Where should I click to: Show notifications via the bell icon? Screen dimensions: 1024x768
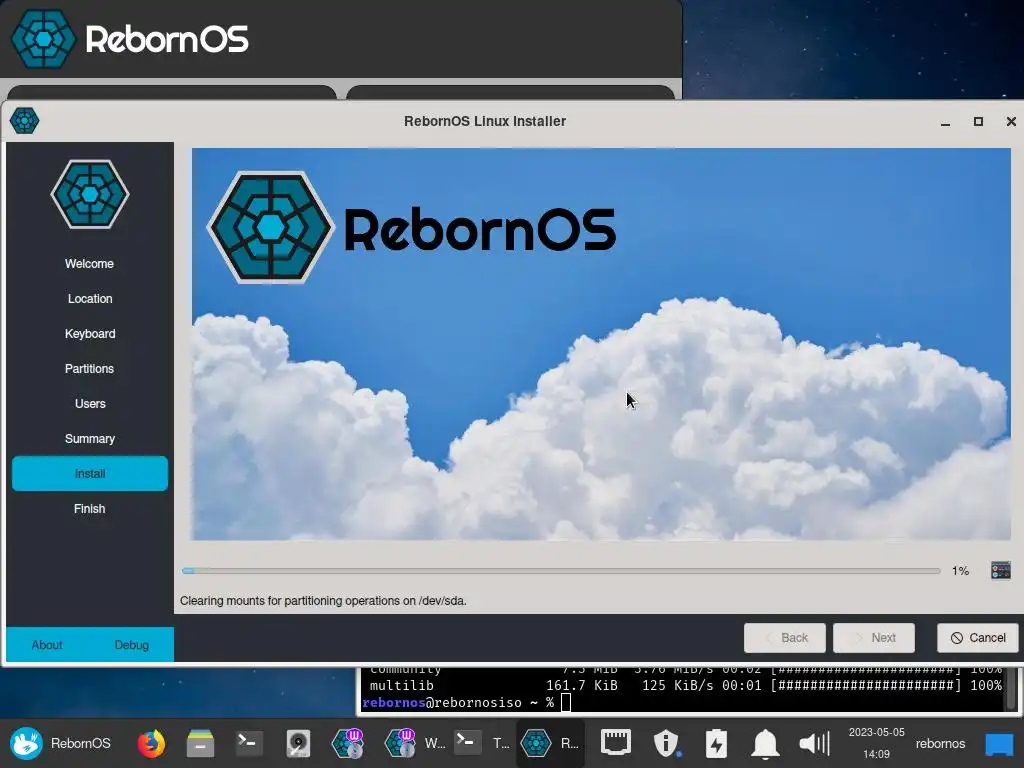click(x=765, y=743)
